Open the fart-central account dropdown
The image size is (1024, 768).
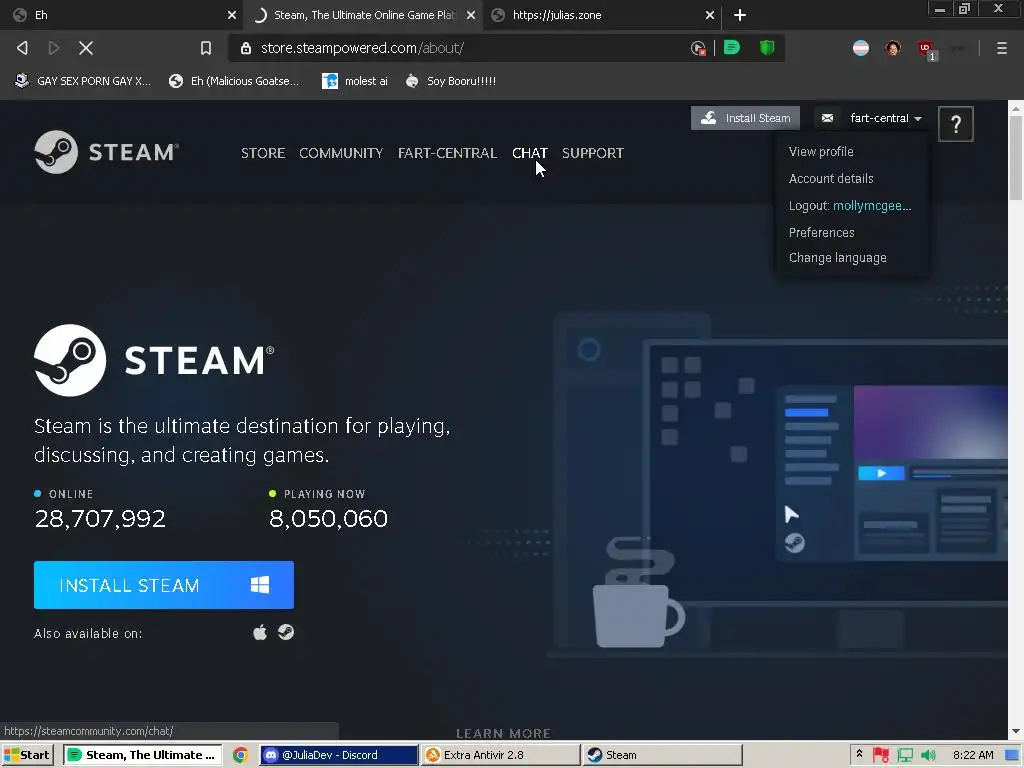coord(886,118)
